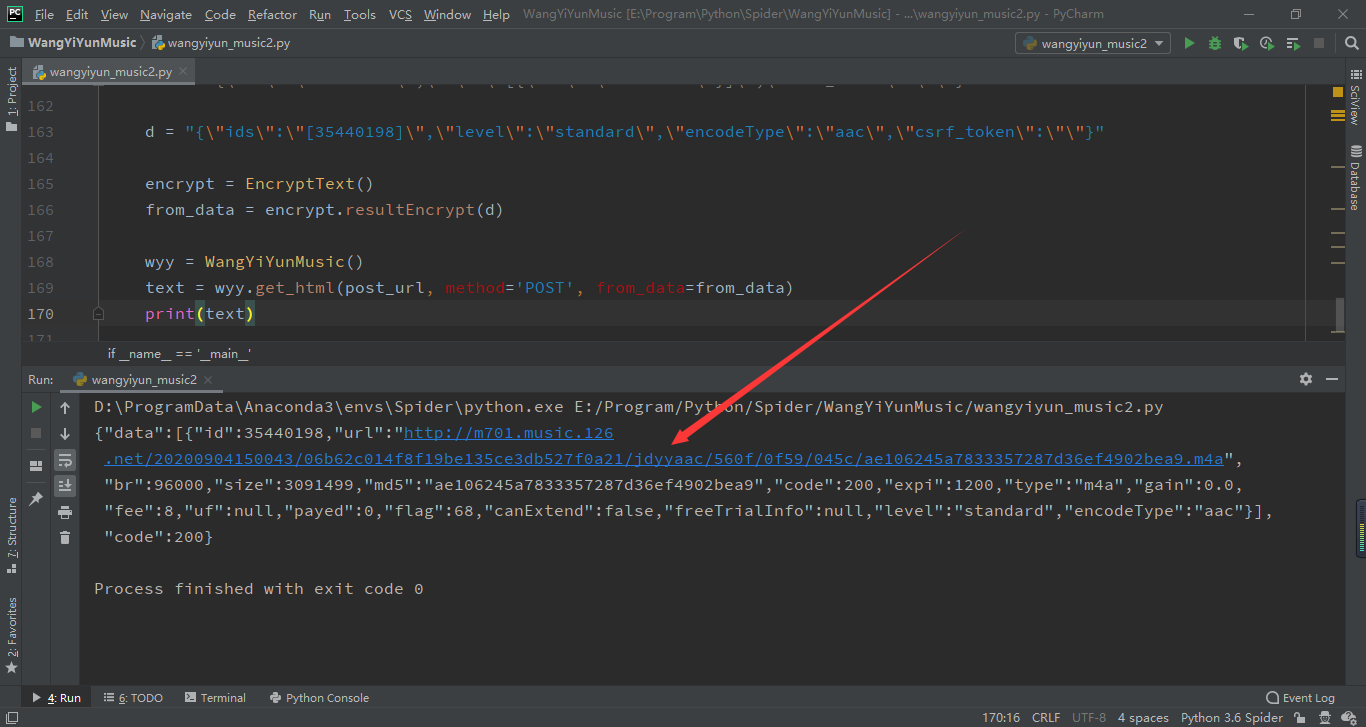
Task: Pin the Run tab
Action: 36,498
